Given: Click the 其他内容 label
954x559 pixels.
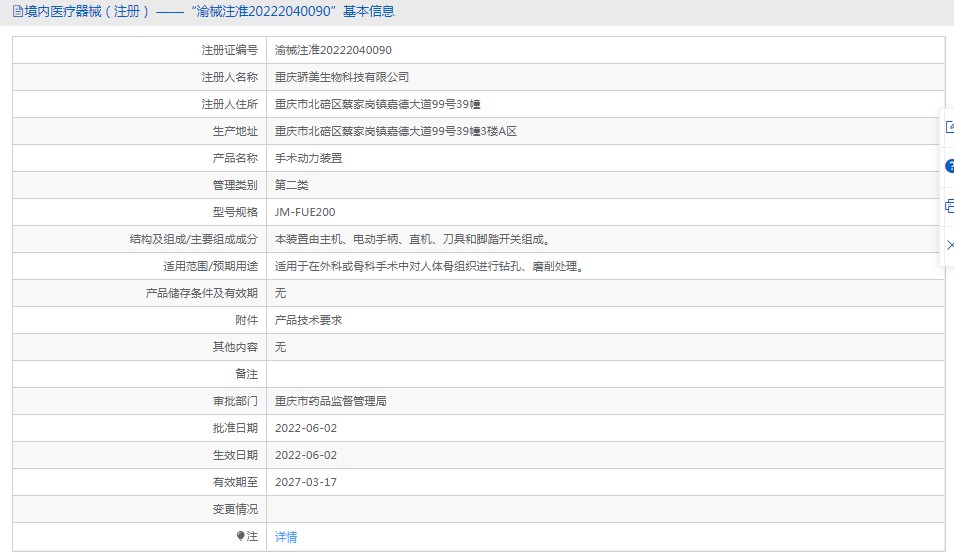Looking at the screenshot, I should (235, 347).
